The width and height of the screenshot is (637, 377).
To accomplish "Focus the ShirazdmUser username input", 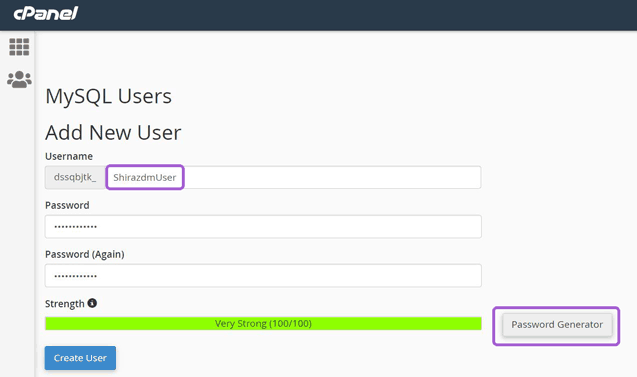I will pyautogui.click(x=293, y=177).
